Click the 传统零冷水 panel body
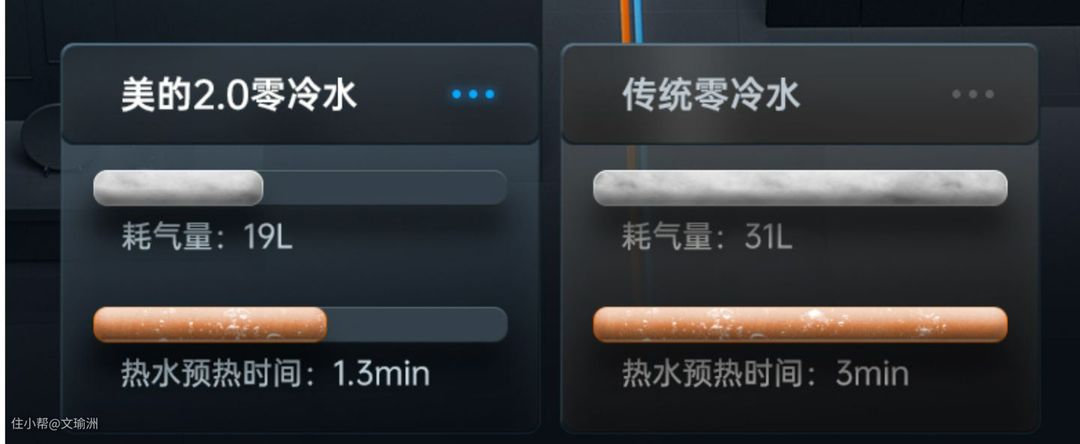 point(800,286)
